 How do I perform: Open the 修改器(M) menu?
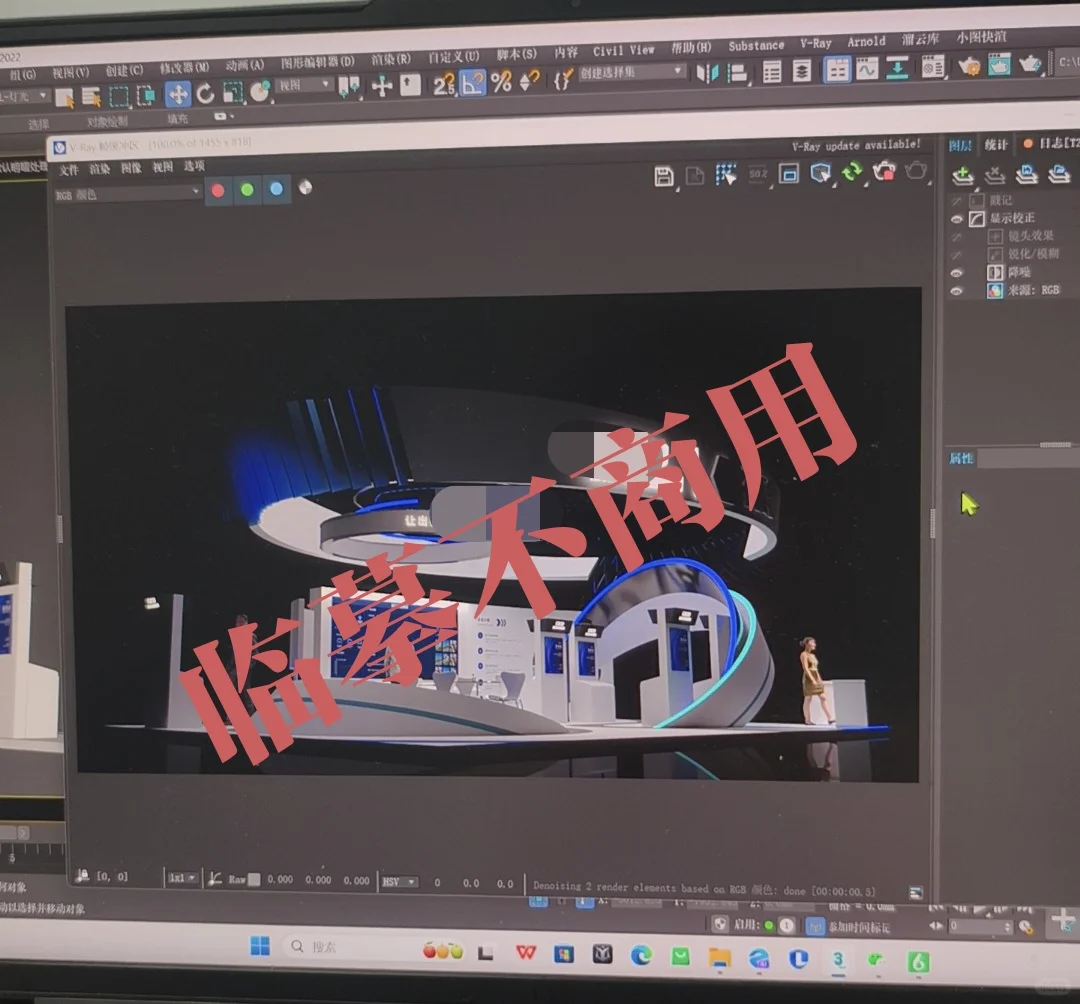pyautogui.click(x=184, y=67)
